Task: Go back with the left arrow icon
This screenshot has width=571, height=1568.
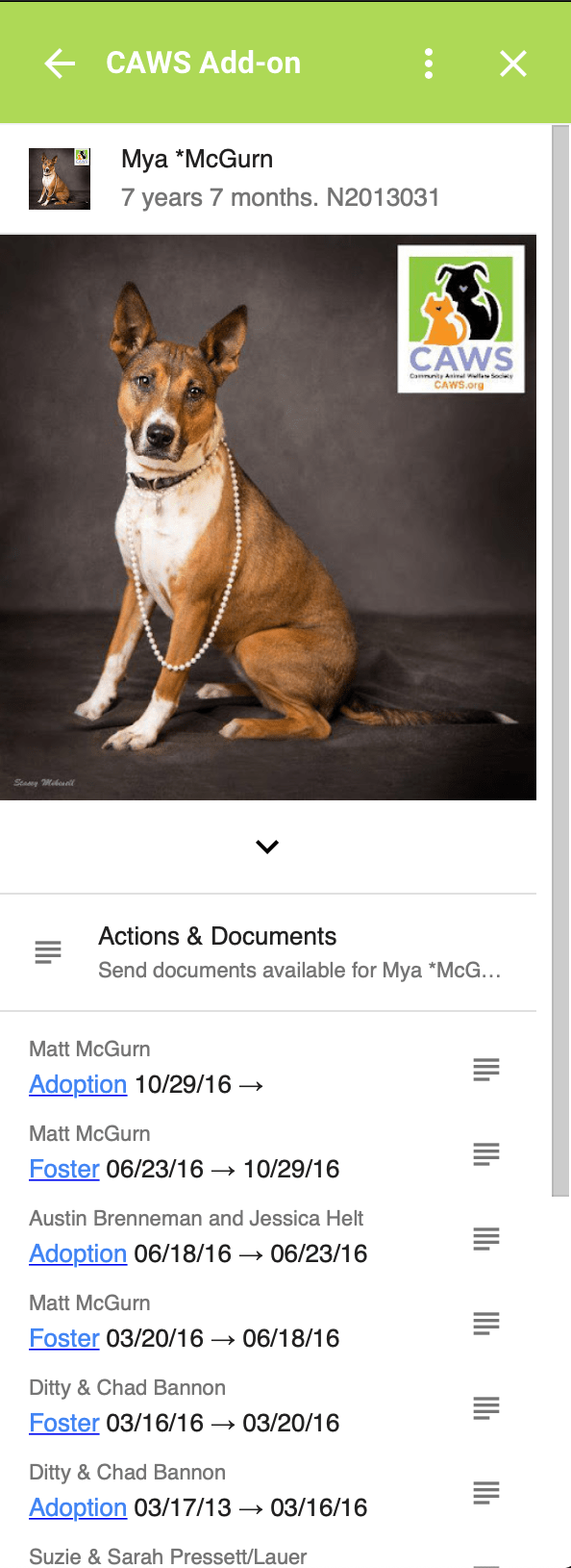Action: click(60, 63)
